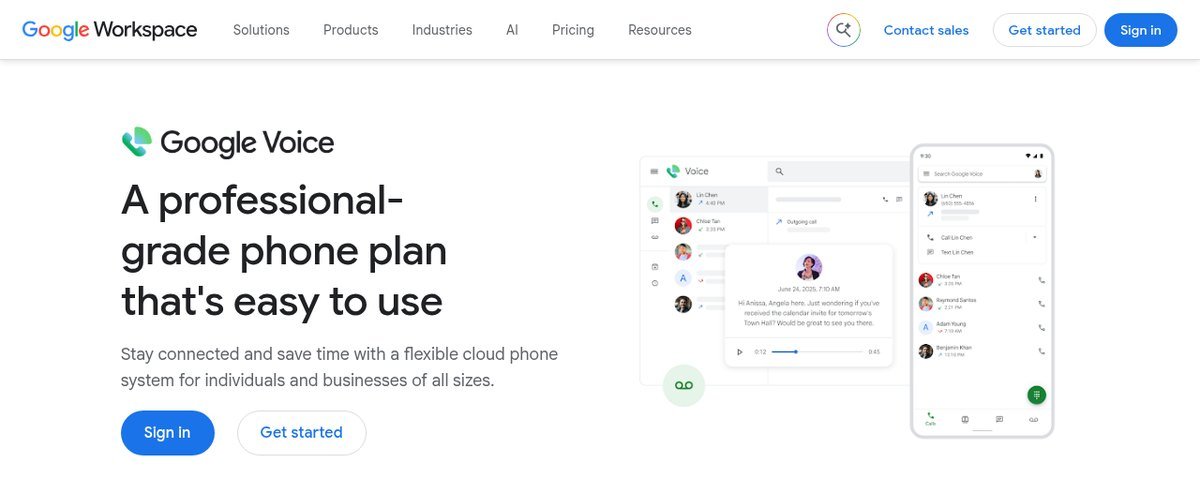This screenshot has height=478, width=1200.
Task: Click the Contact sales link
Action: 926,30
